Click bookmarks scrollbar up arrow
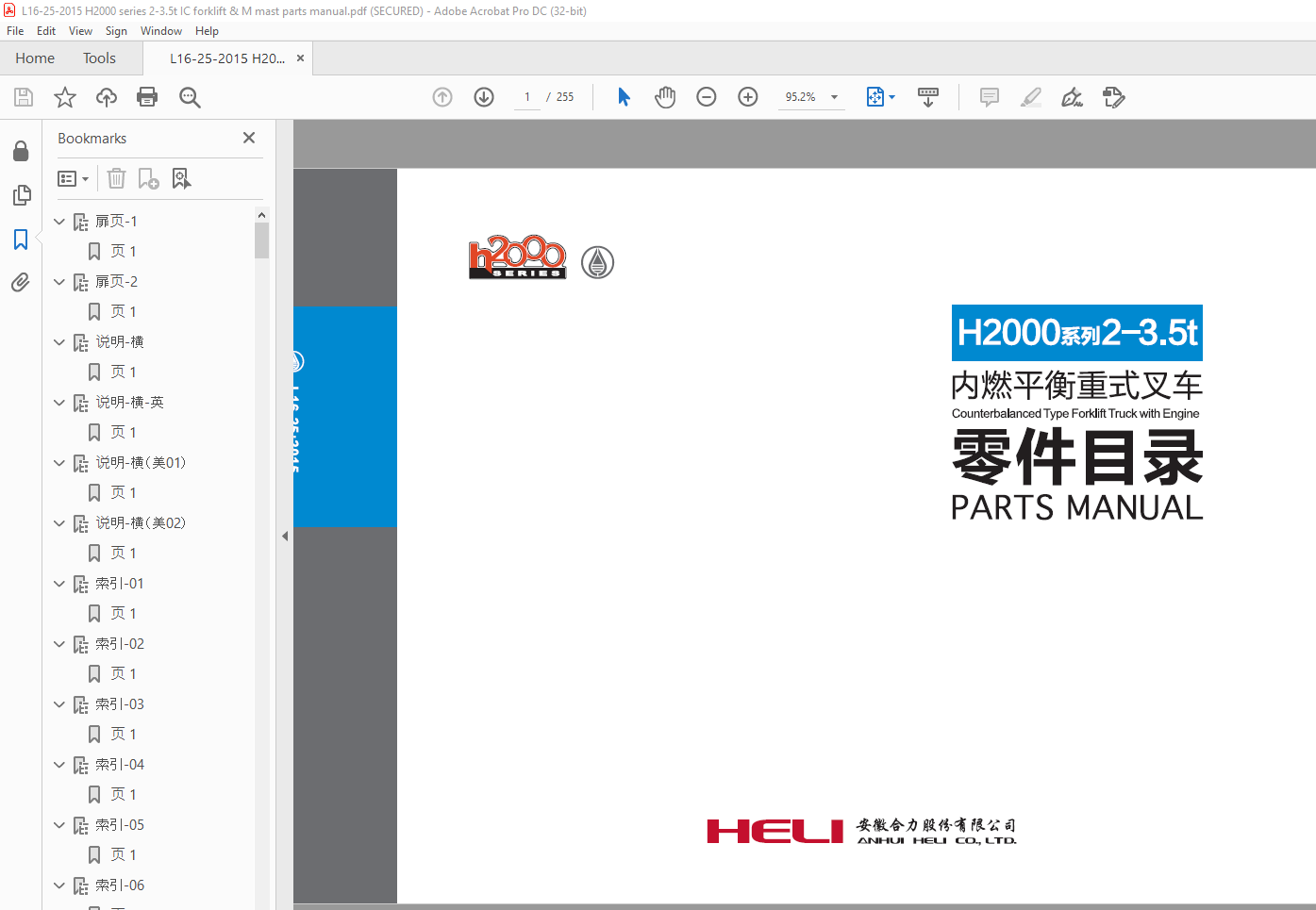Viewport: 1316px width, 910px height. point(261,215)
